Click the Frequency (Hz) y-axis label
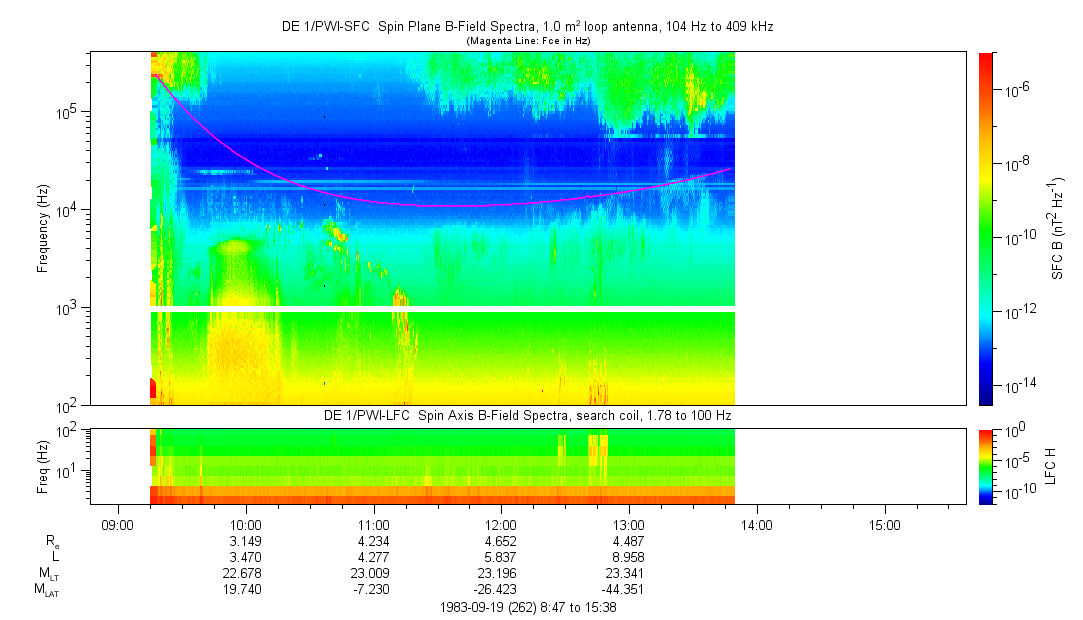This screenshot has height=620, width=1083. [43, 228]
